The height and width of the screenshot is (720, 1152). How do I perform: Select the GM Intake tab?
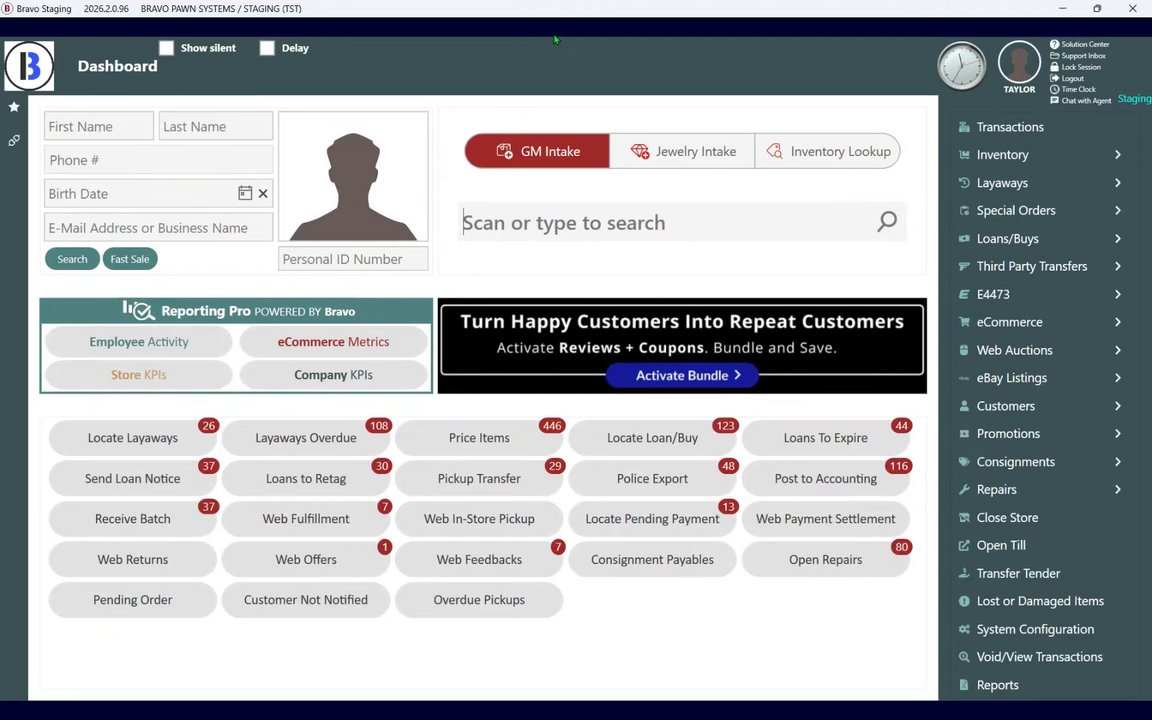[537, 151]
